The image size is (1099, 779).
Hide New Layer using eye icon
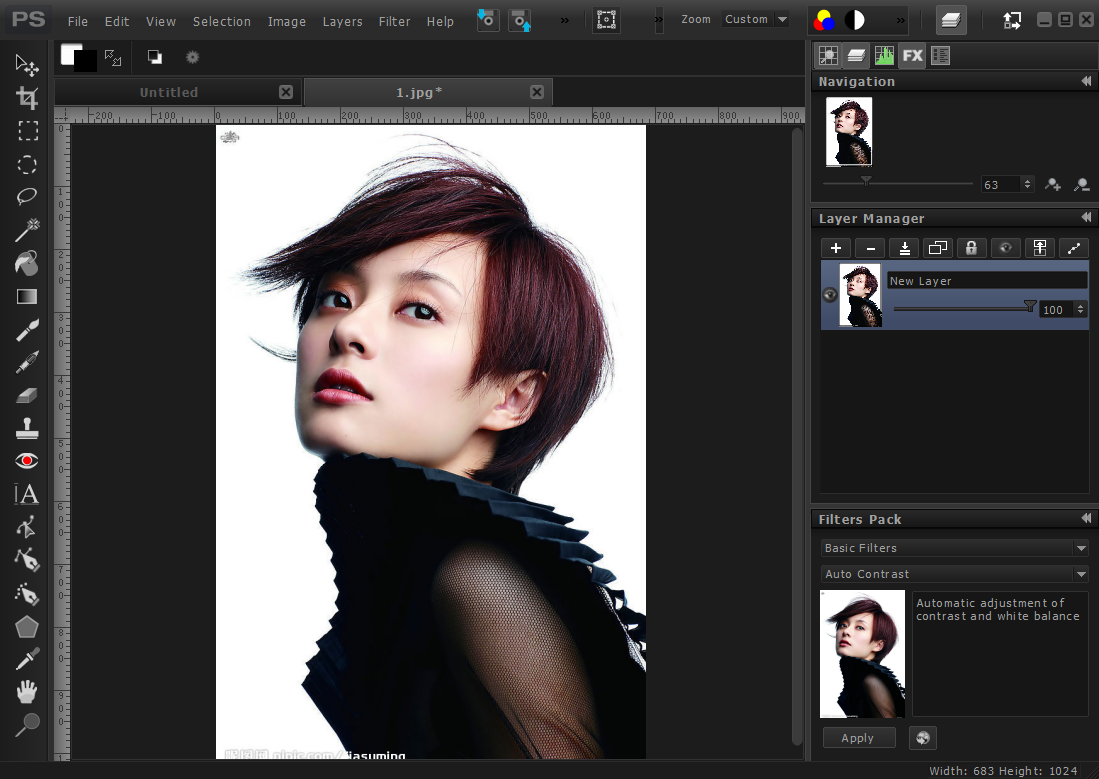829,295
